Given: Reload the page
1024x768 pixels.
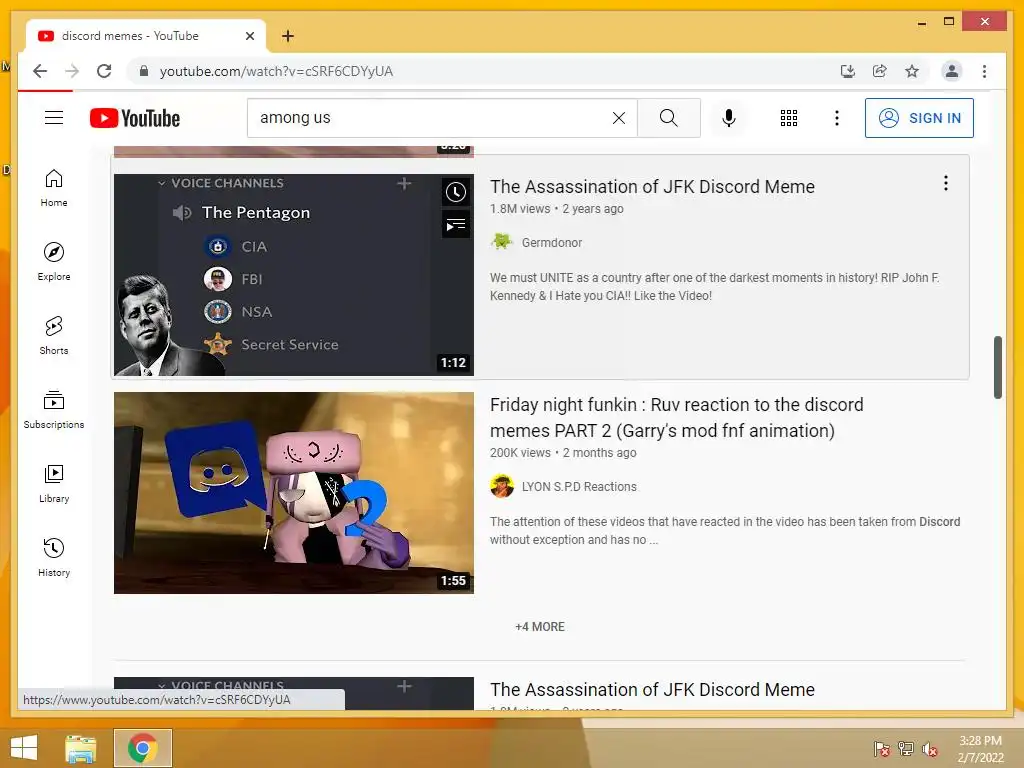Looking at the screenshot, I should 104,71.
